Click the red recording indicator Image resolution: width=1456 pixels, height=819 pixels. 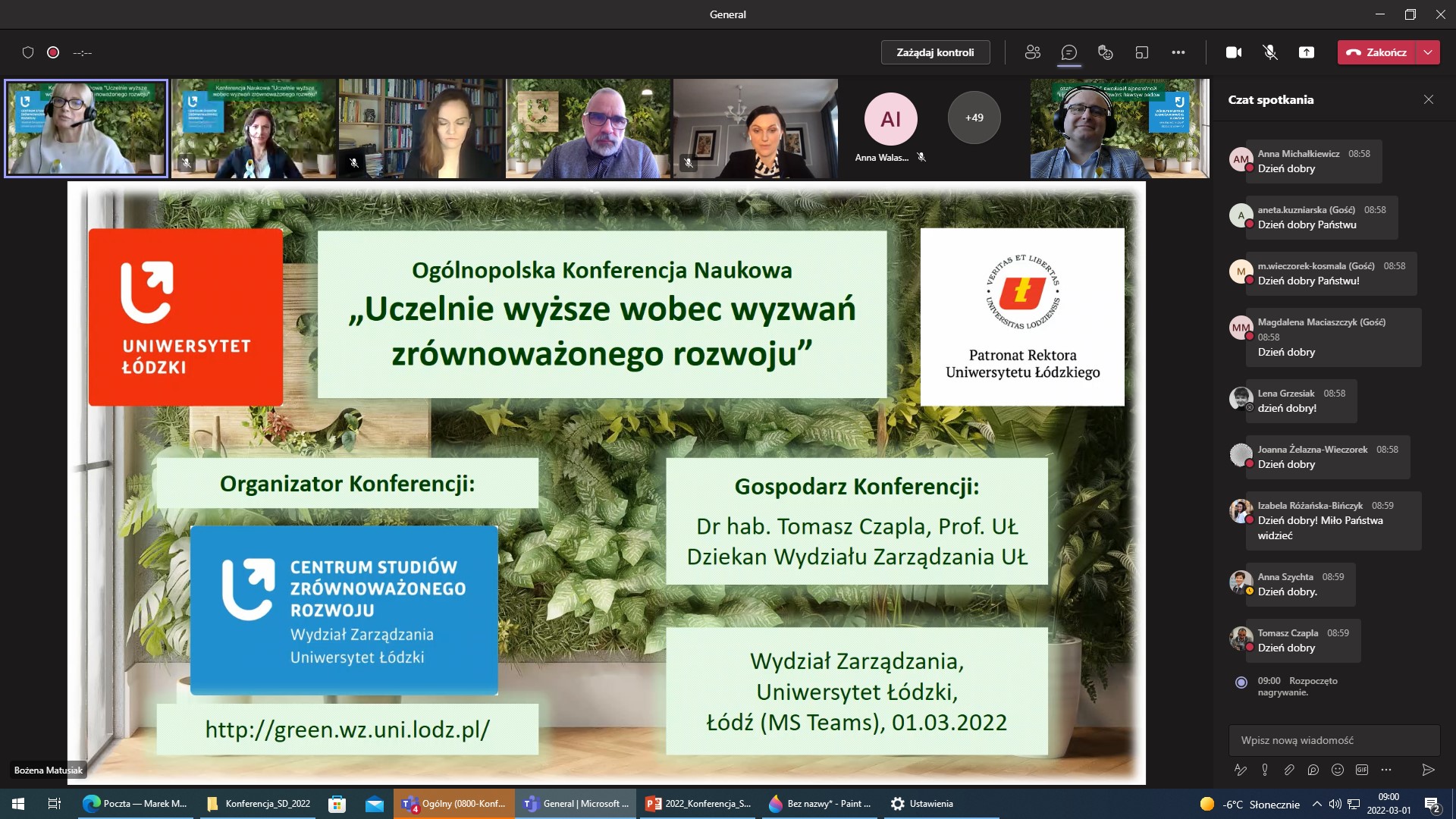pos(53,52)
